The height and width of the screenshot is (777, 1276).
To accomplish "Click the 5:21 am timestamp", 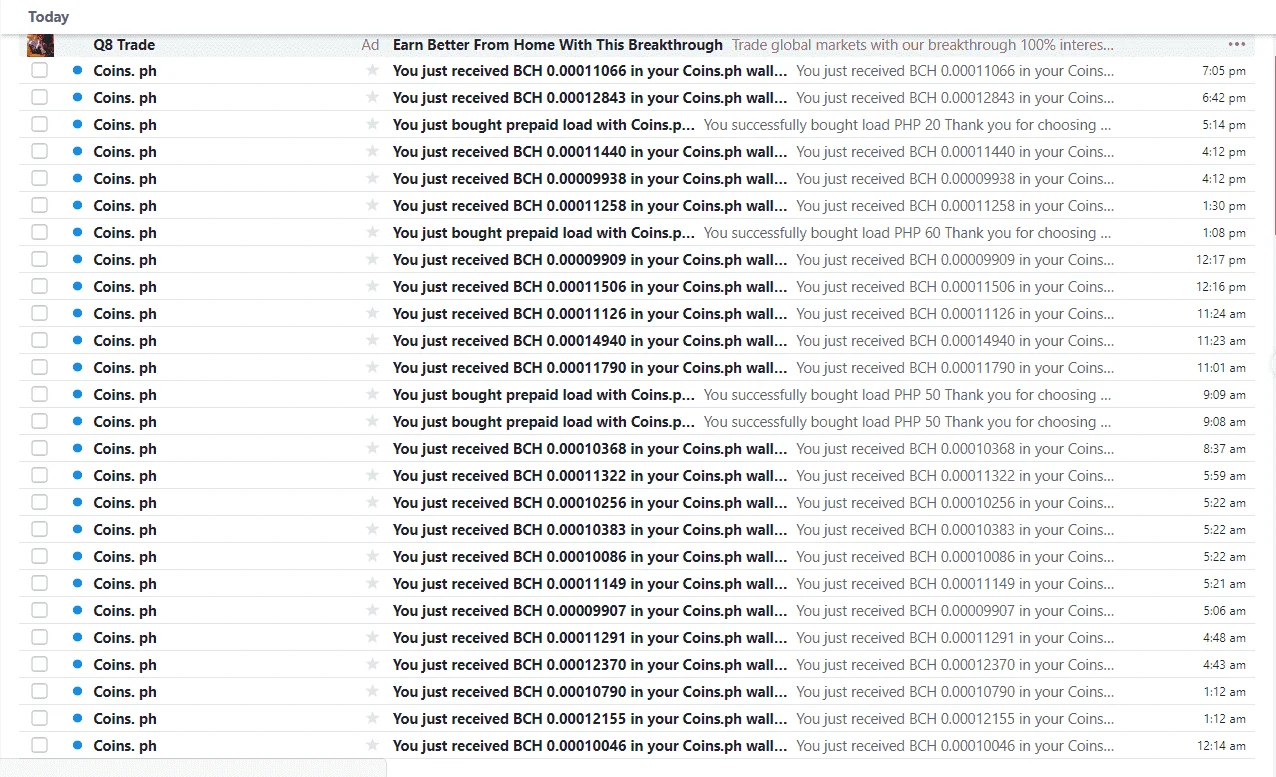I will tap(1225, 584).
